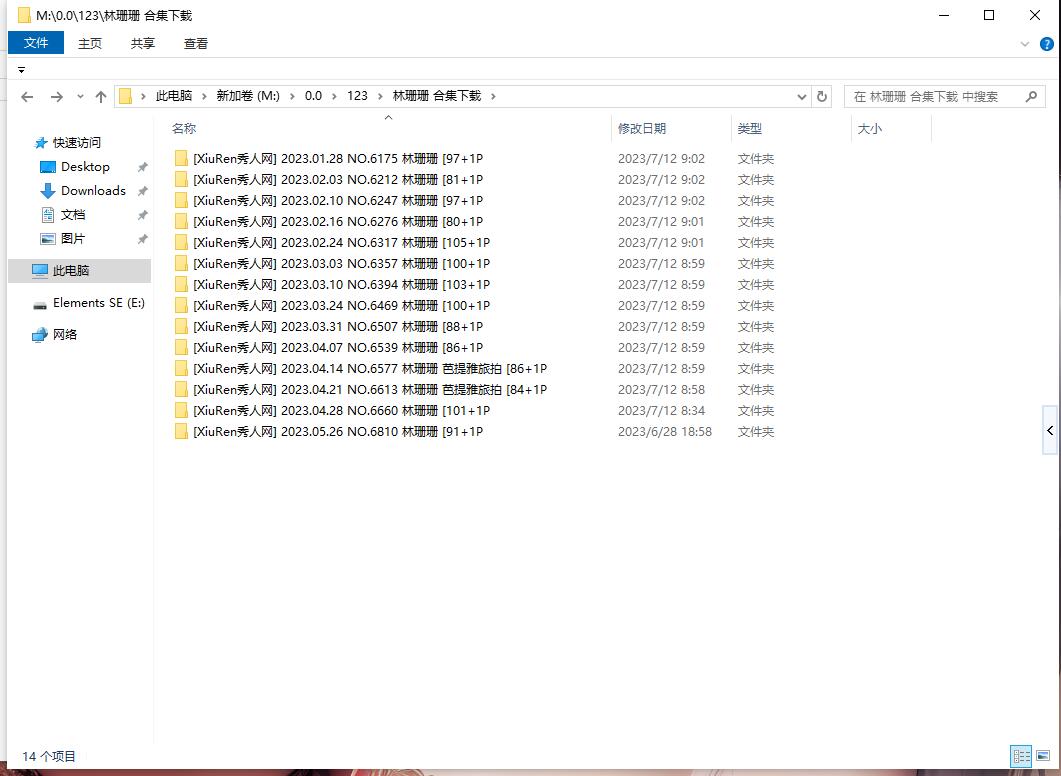
Task: Open the 查看 ribbon tab
Action: point(196,43)
